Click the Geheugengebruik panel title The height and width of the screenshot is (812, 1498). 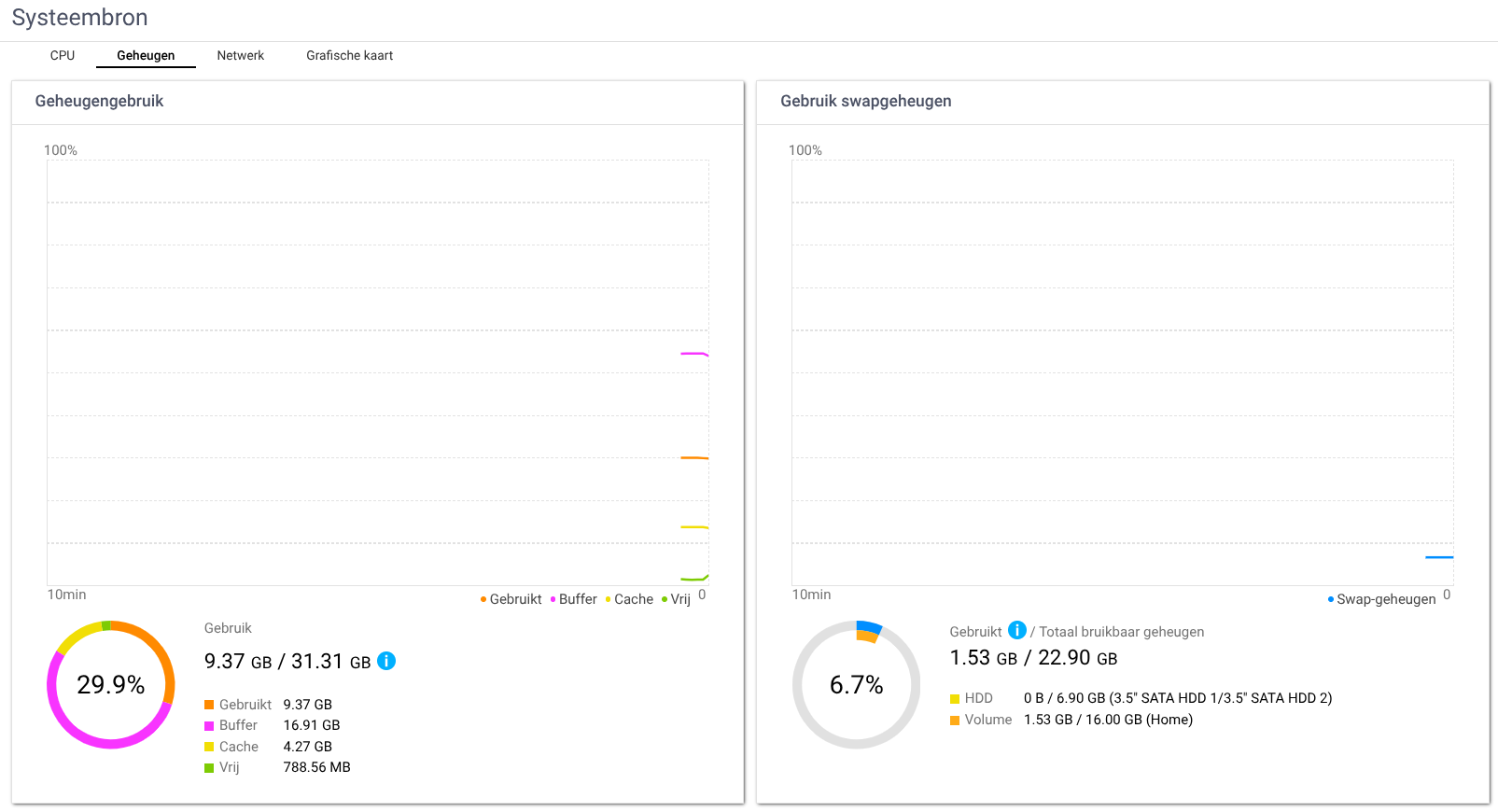(x=99, y=101)
